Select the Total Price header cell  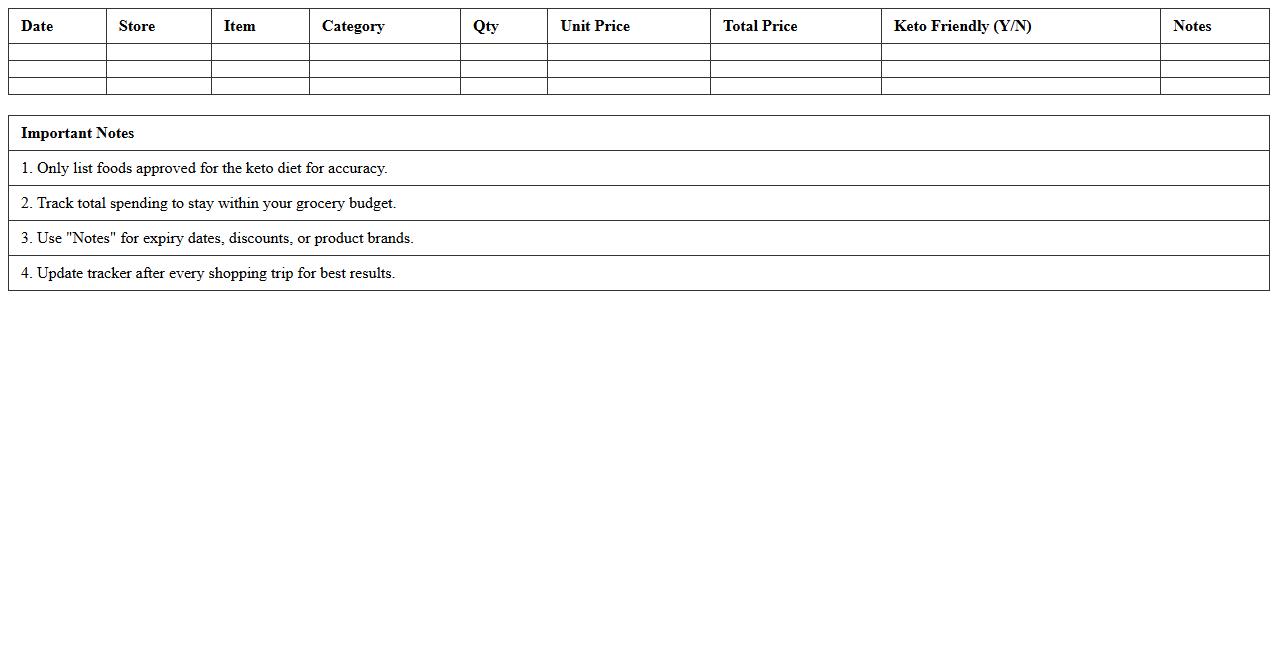760,26
